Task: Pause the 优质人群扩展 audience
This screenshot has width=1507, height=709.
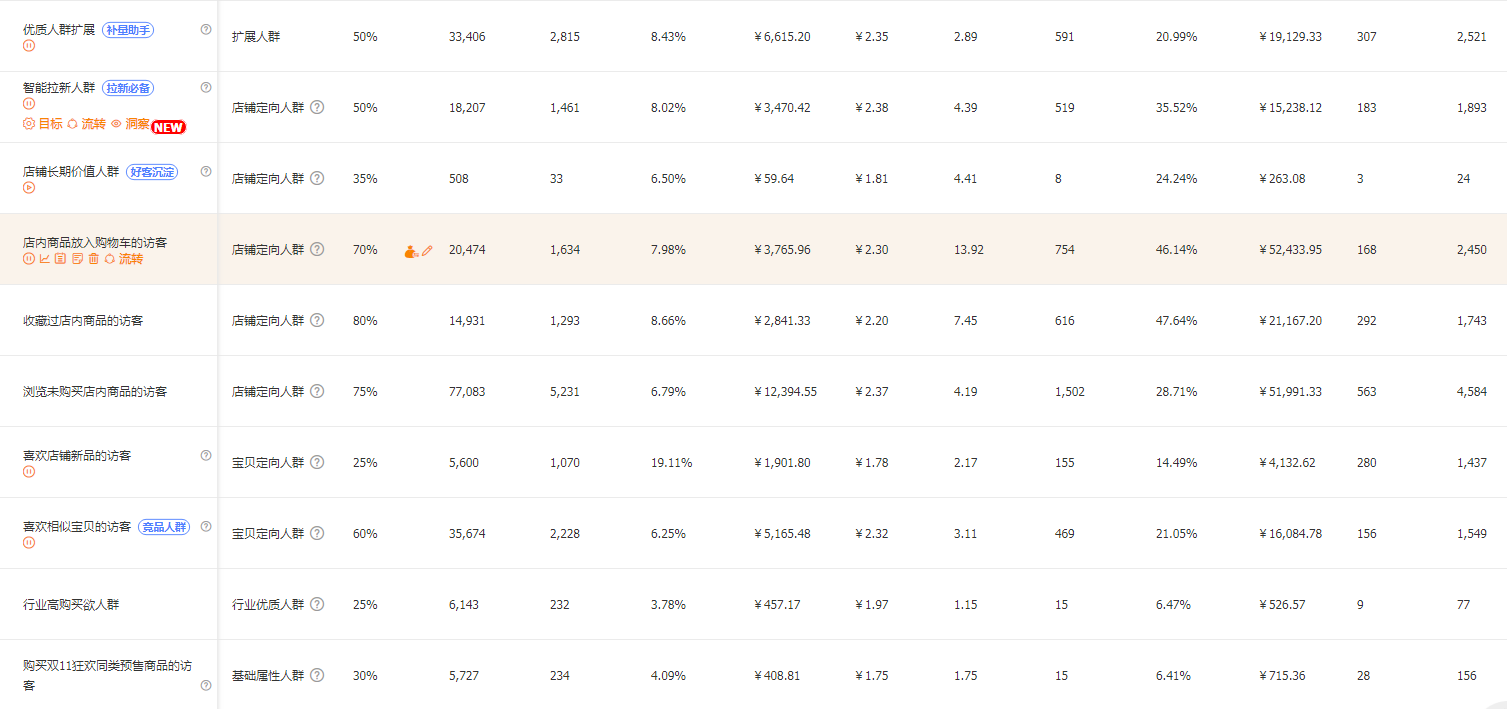Action: coord(29,45)
